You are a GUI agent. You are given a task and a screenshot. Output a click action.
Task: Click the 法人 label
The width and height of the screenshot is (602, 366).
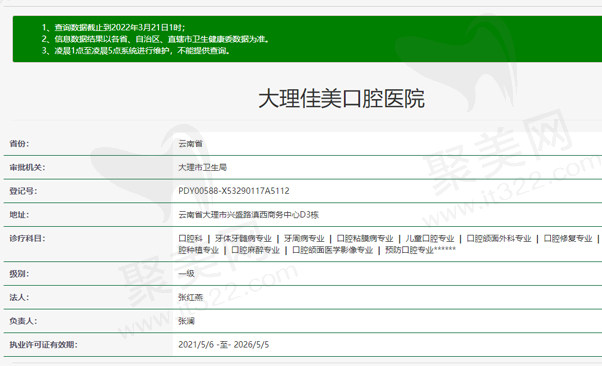pyautogui.click(x=19, y=298)
